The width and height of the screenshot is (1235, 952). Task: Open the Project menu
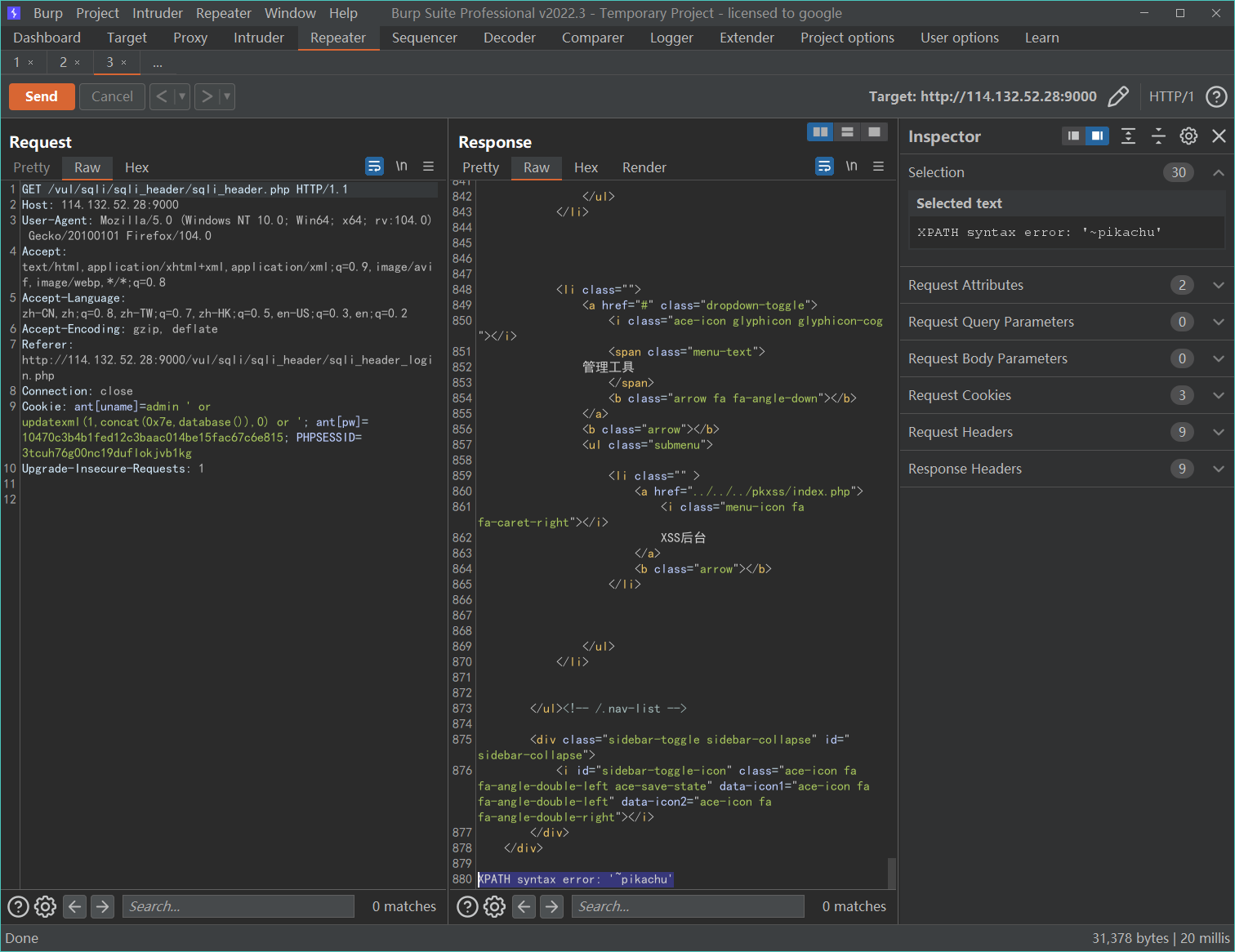tap(97, 13)
